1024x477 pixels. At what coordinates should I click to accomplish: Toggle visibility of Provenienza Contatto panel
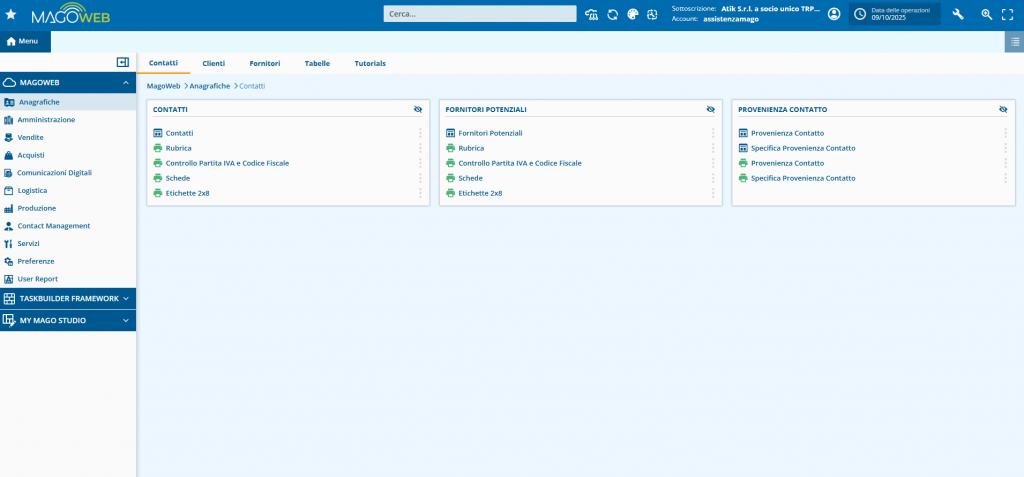tap(1003, 109)
